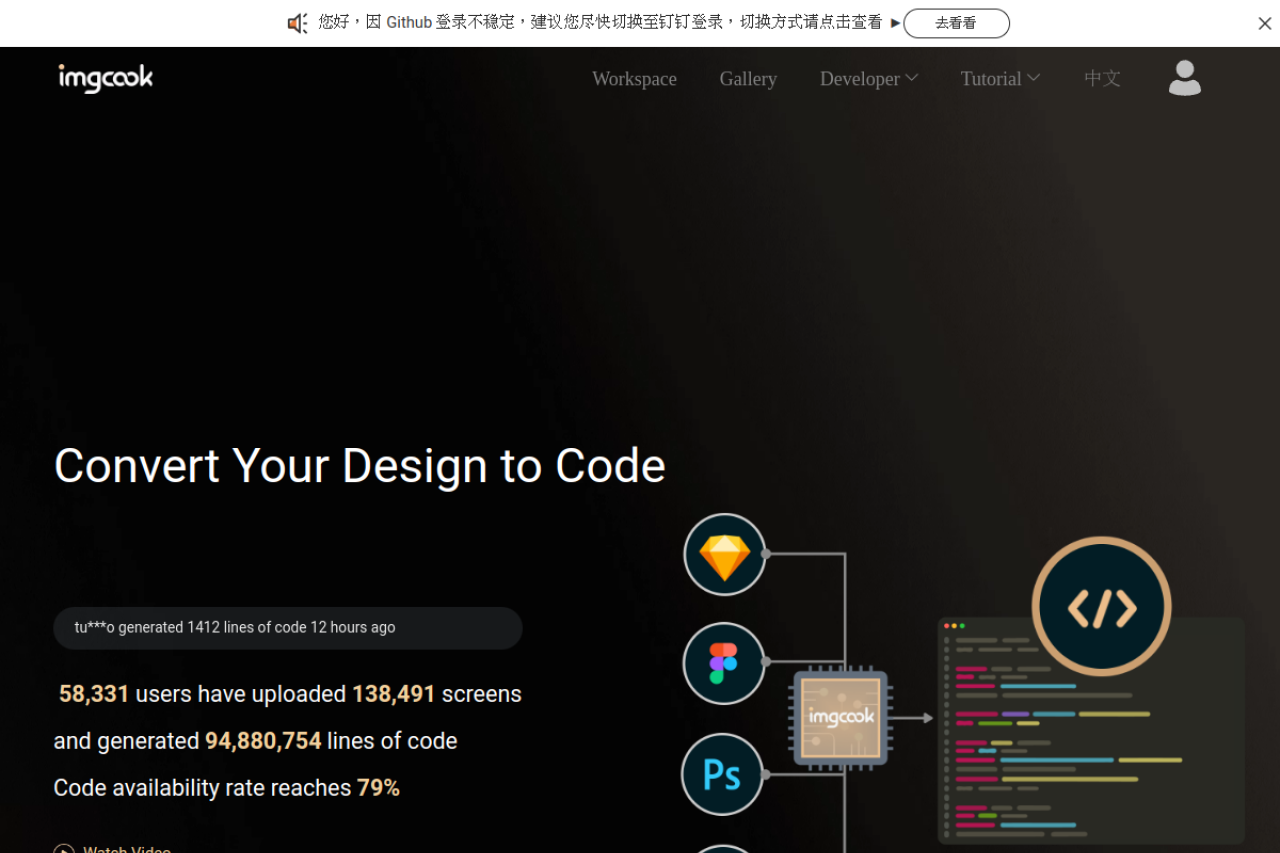
Task: Click the recent activity ticker message
Action: pos(288,627)
